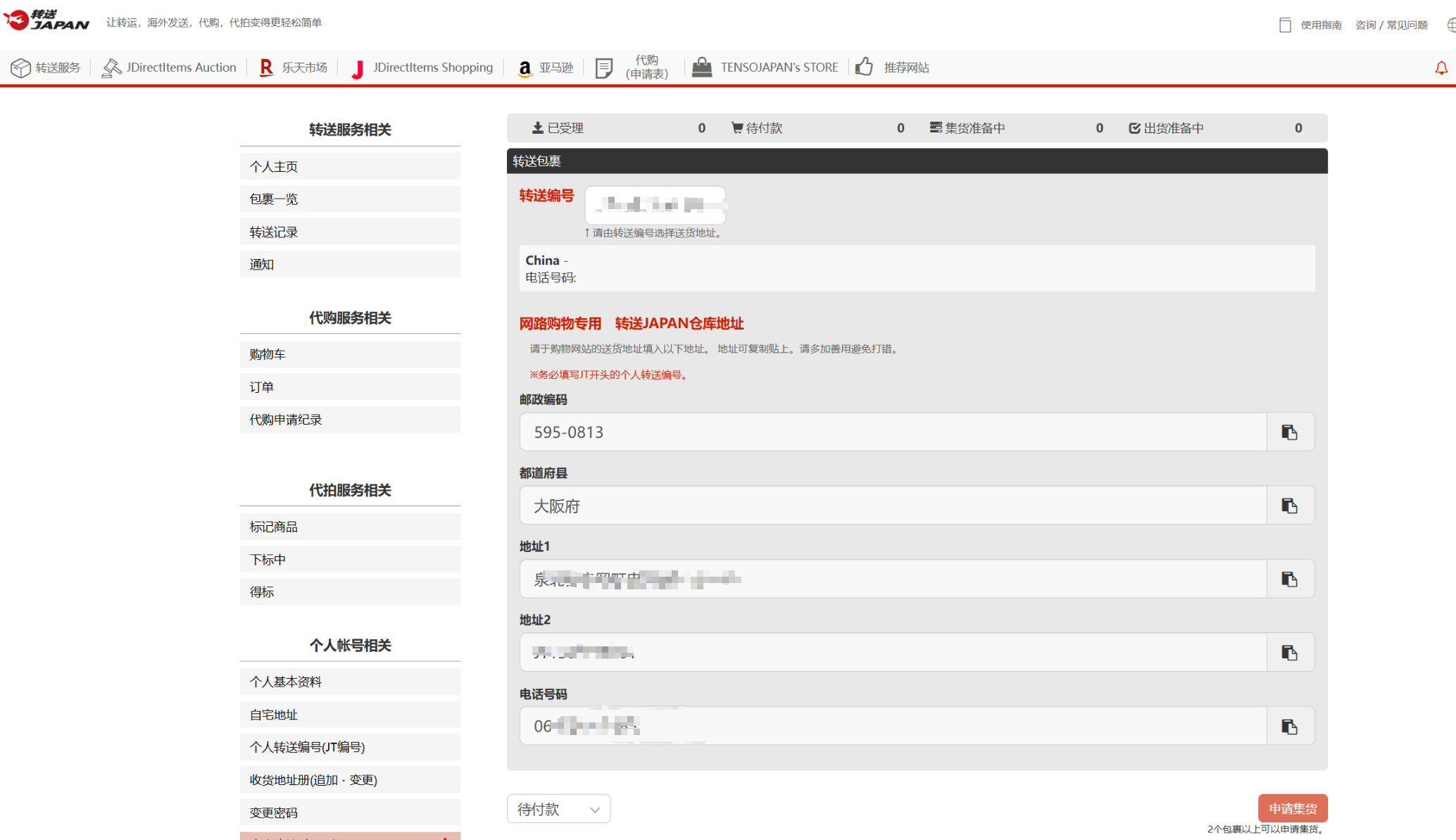Viewport: 1456px width, 840px height.
Task: Copy the prefecture 大阪府 field
Action: (x=1289, y=506)
